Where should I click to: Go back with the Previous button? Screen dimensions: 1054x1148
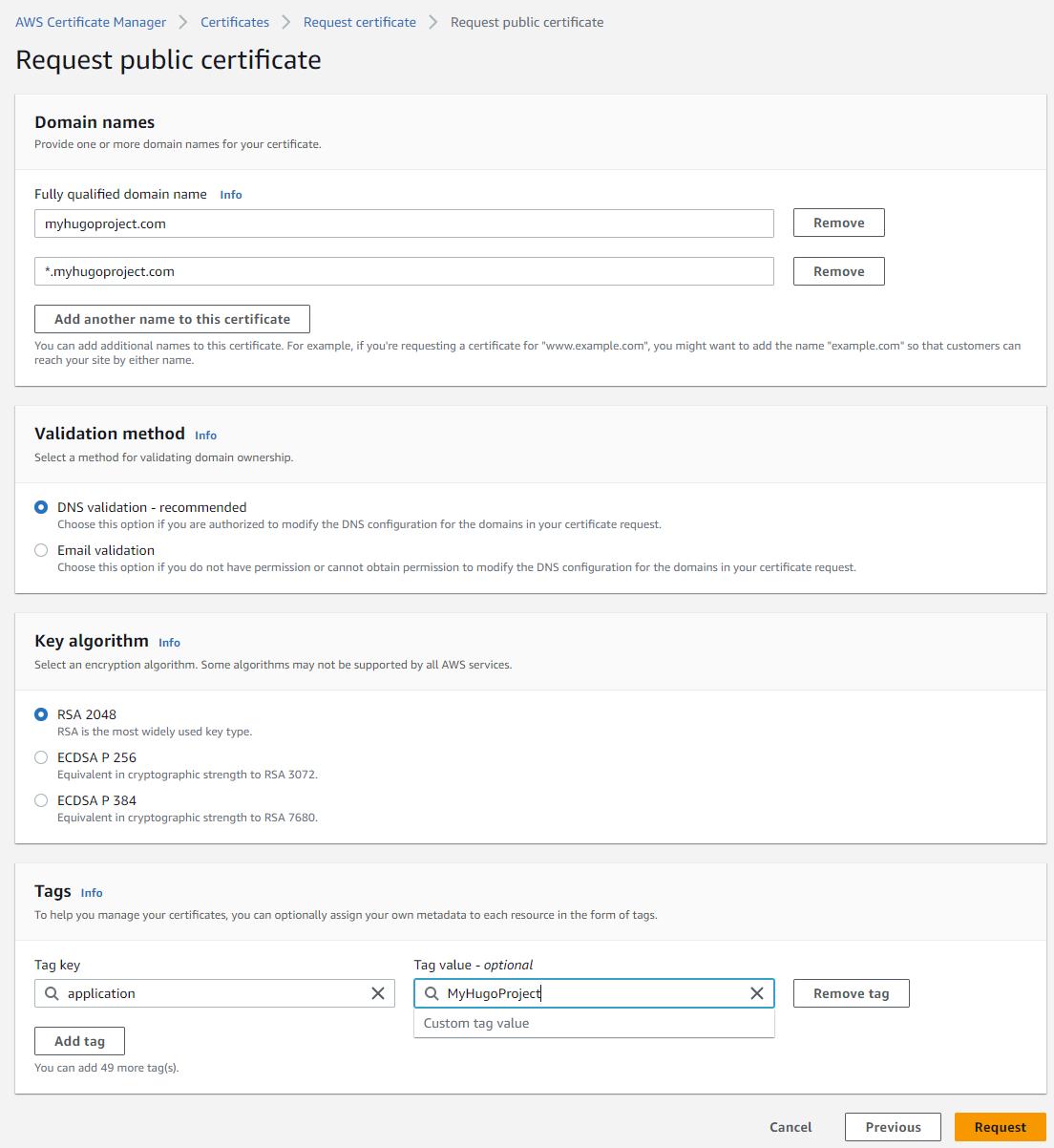pyautogui.click(x=893, y=1127)
